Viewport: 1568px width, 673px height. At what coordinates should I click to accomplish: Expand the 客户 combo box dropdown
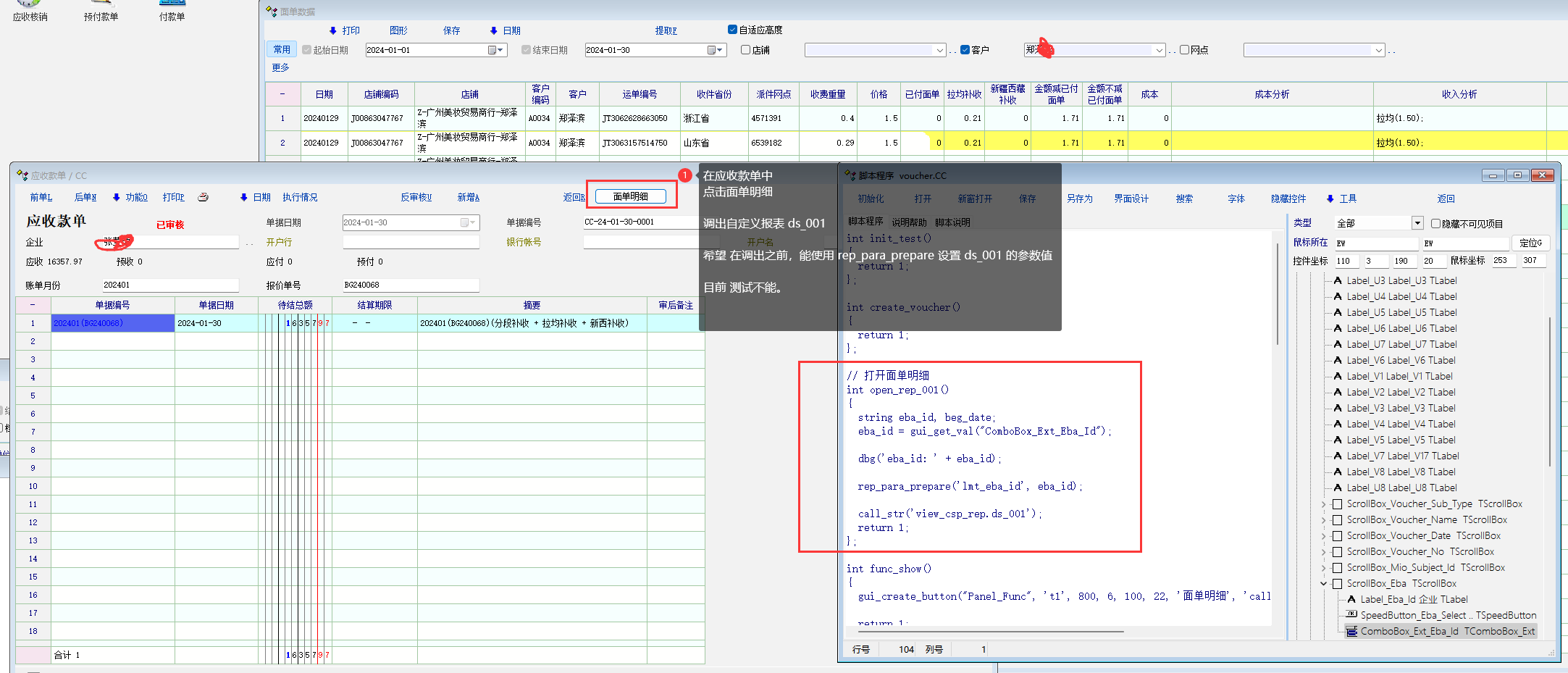(x=1160, y=50)
